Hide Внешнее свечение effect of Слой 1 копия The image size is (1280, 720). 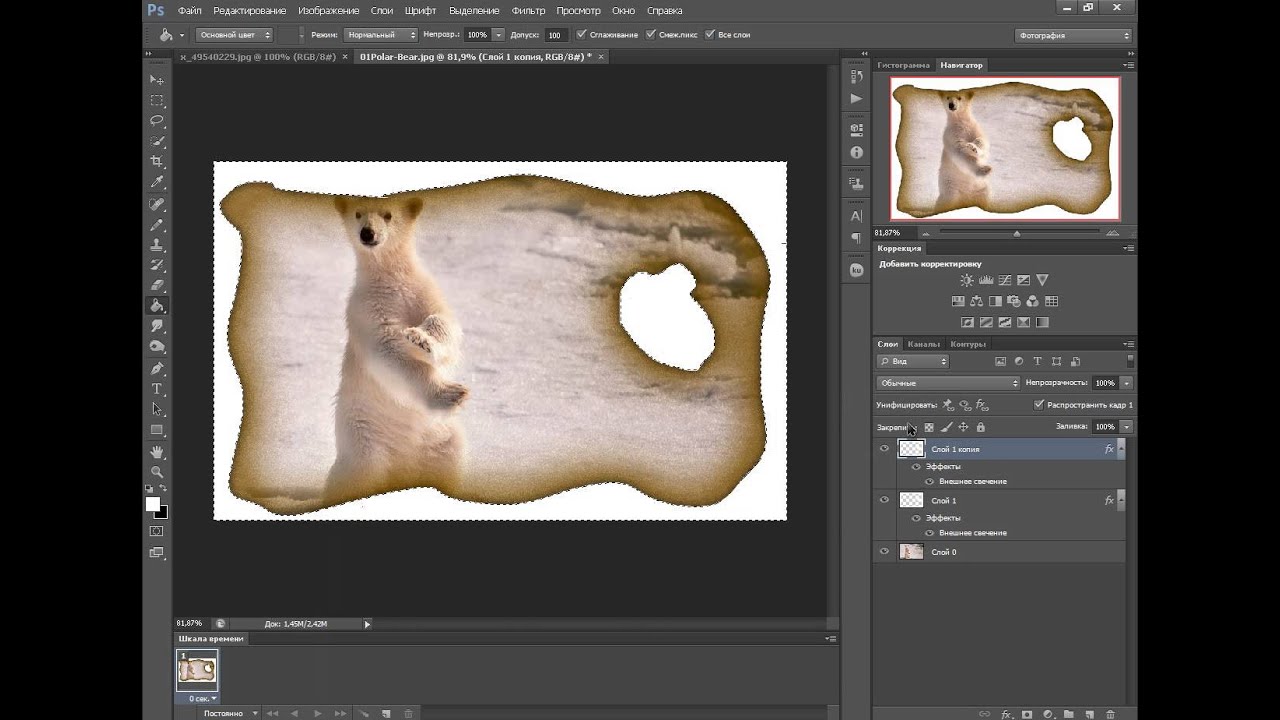pos(929,481)
